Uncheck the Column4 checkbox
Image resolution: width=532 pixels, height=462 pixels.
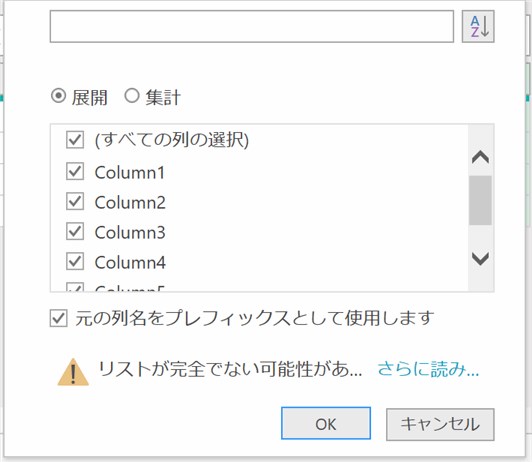75,261
